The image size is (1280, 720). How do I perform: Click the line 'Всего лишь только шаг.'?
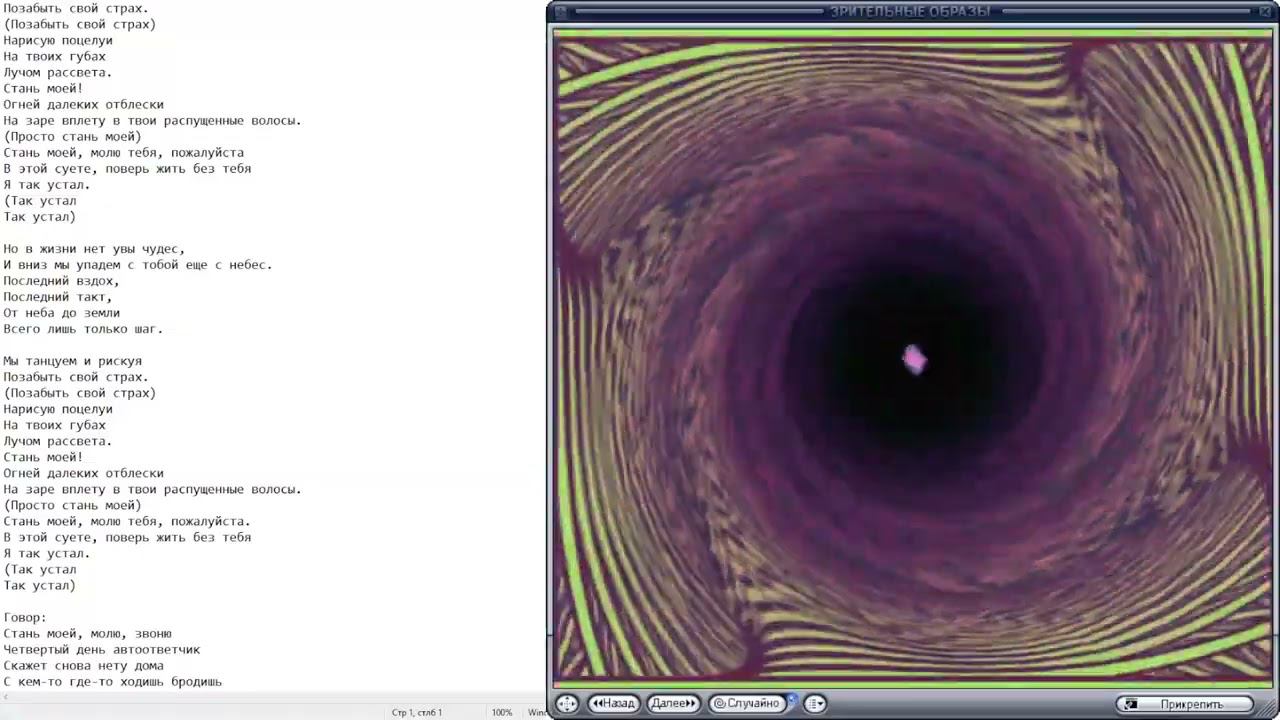[x=83, y=329]
